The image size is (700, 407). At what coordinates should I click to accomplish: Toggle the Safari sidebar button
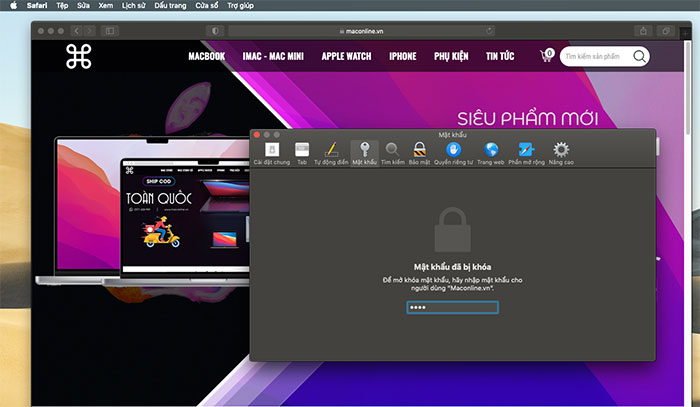click(x=110, y=31)
